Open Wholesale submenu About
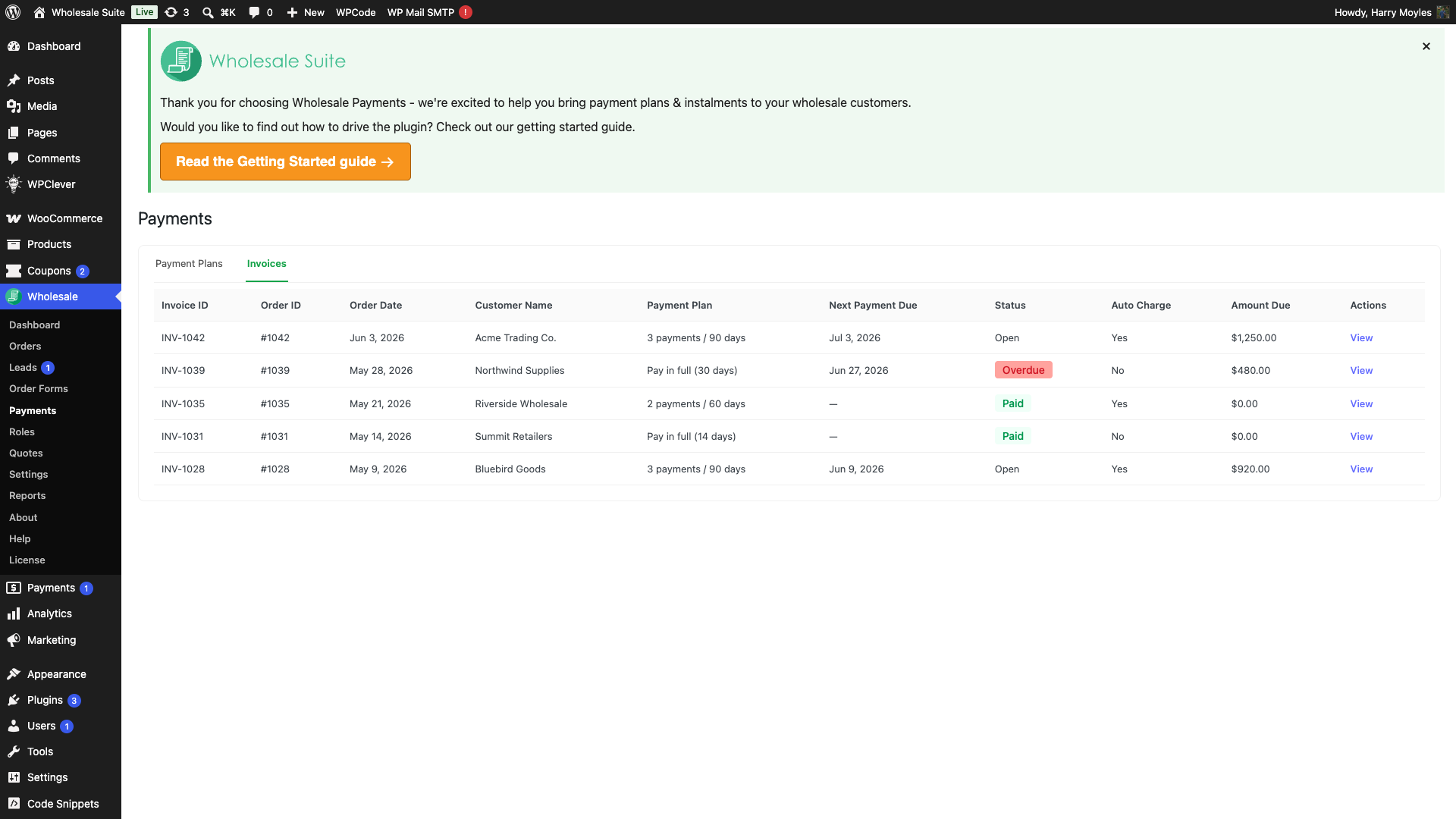This screenshot has width=1456, height=819. click(x=23, y=517)
